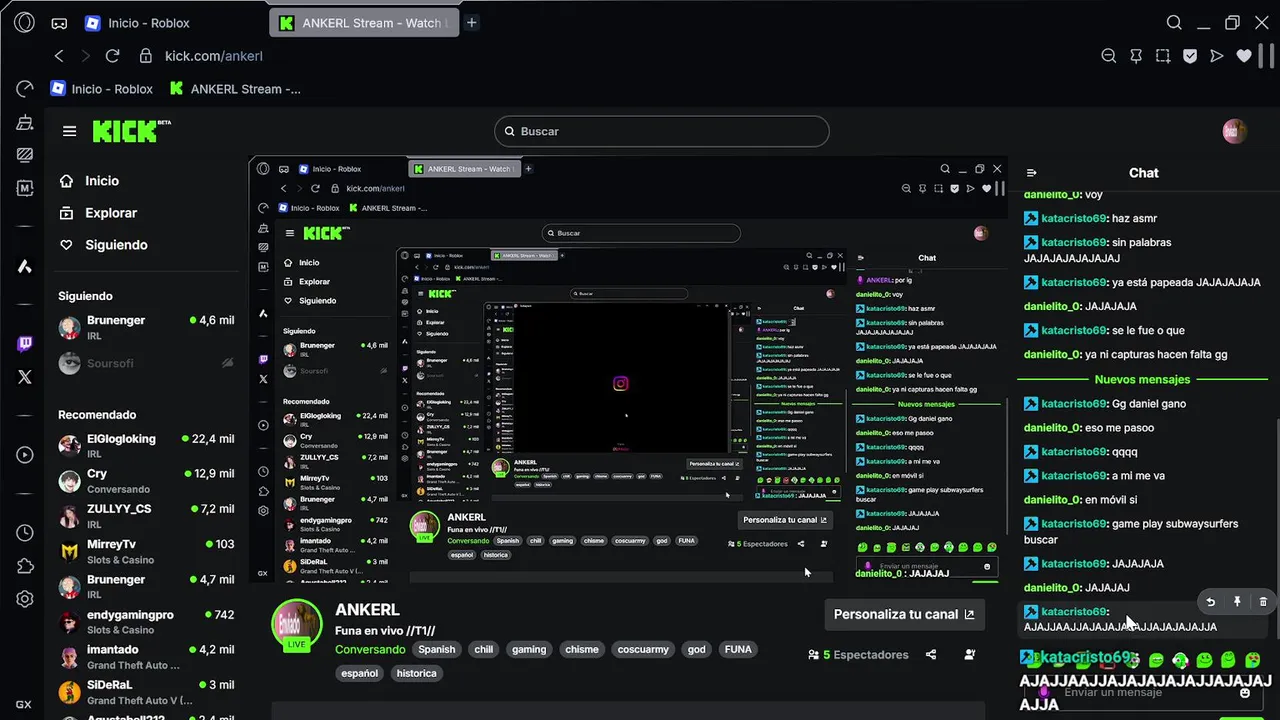Collapse chat with icon beside Chat title
This screenshot has width=1280, height=720.
coord(1032,173)
